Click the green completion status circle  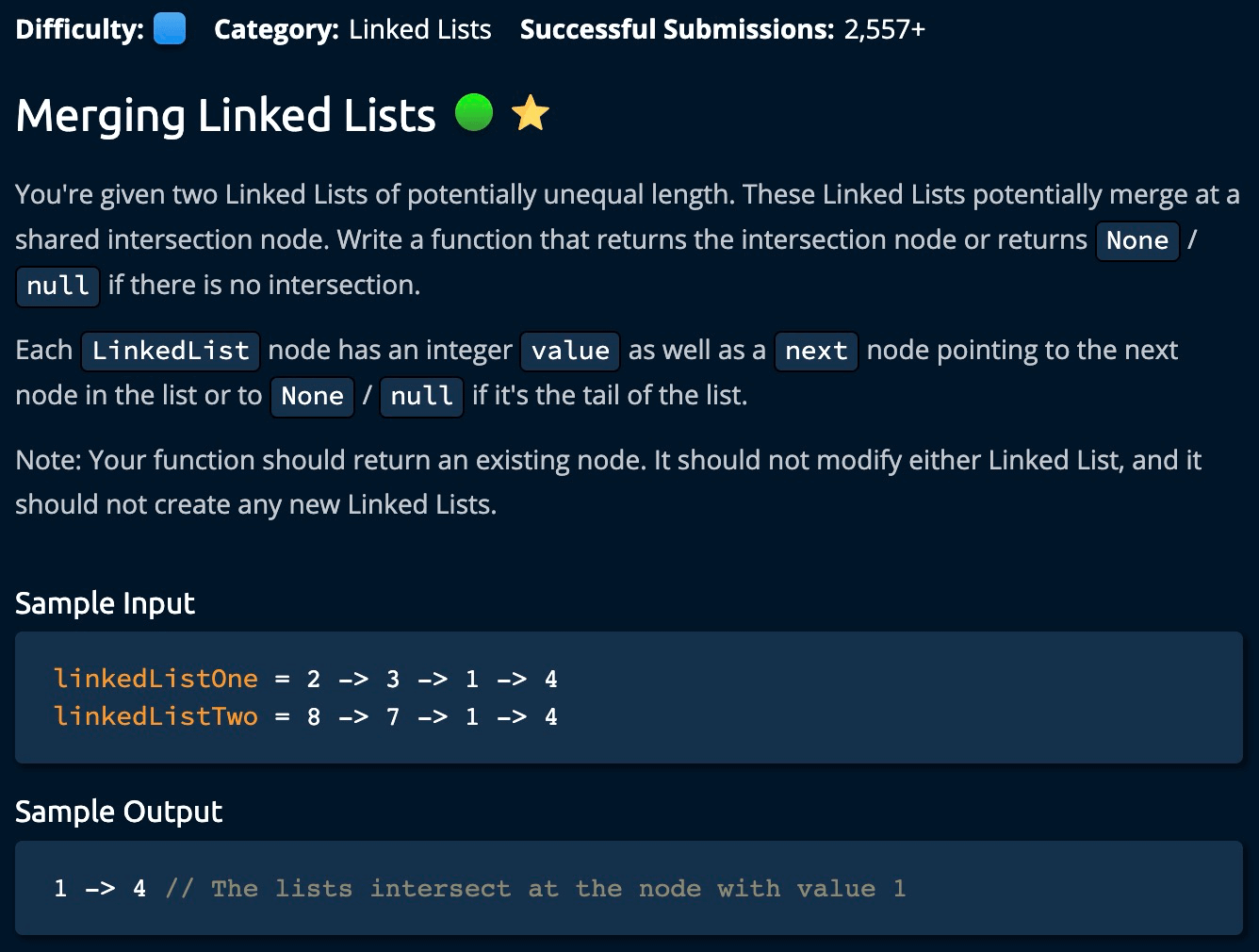(x=474, y=113)
